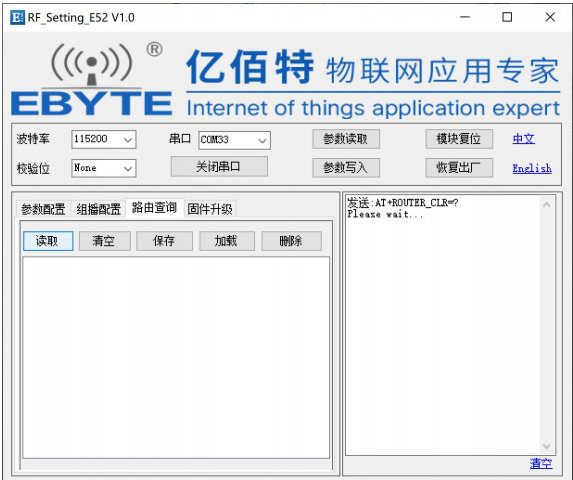Switch language to English
The height and width of the screenshot is (480, 573).
point(532,168)
